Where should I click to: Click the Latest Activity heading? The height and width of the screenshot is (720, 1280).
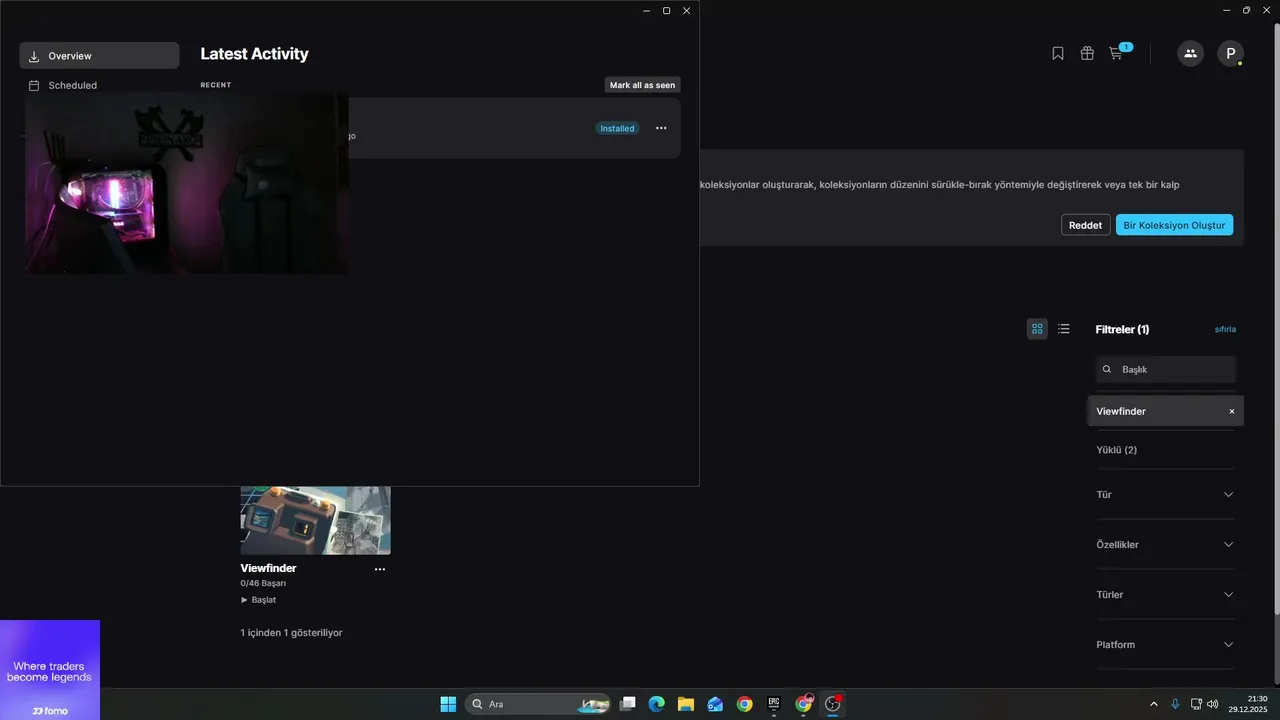(x=254, y=54)
